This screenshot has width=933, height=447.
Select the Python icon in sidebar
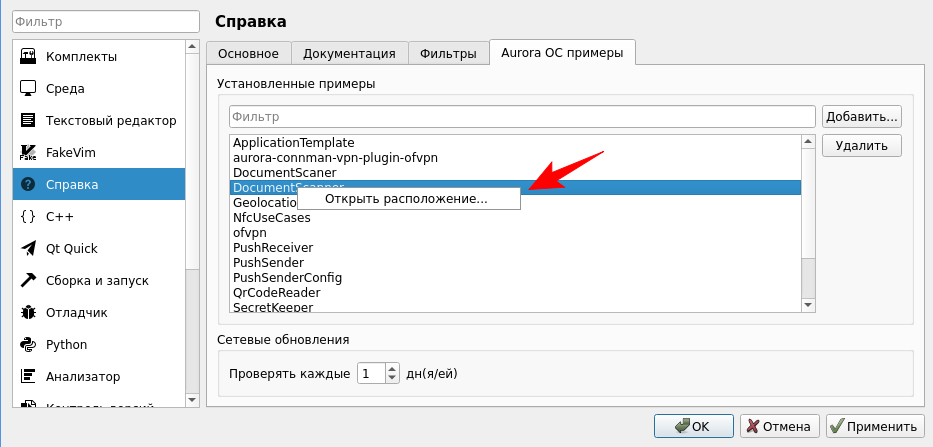28,344
